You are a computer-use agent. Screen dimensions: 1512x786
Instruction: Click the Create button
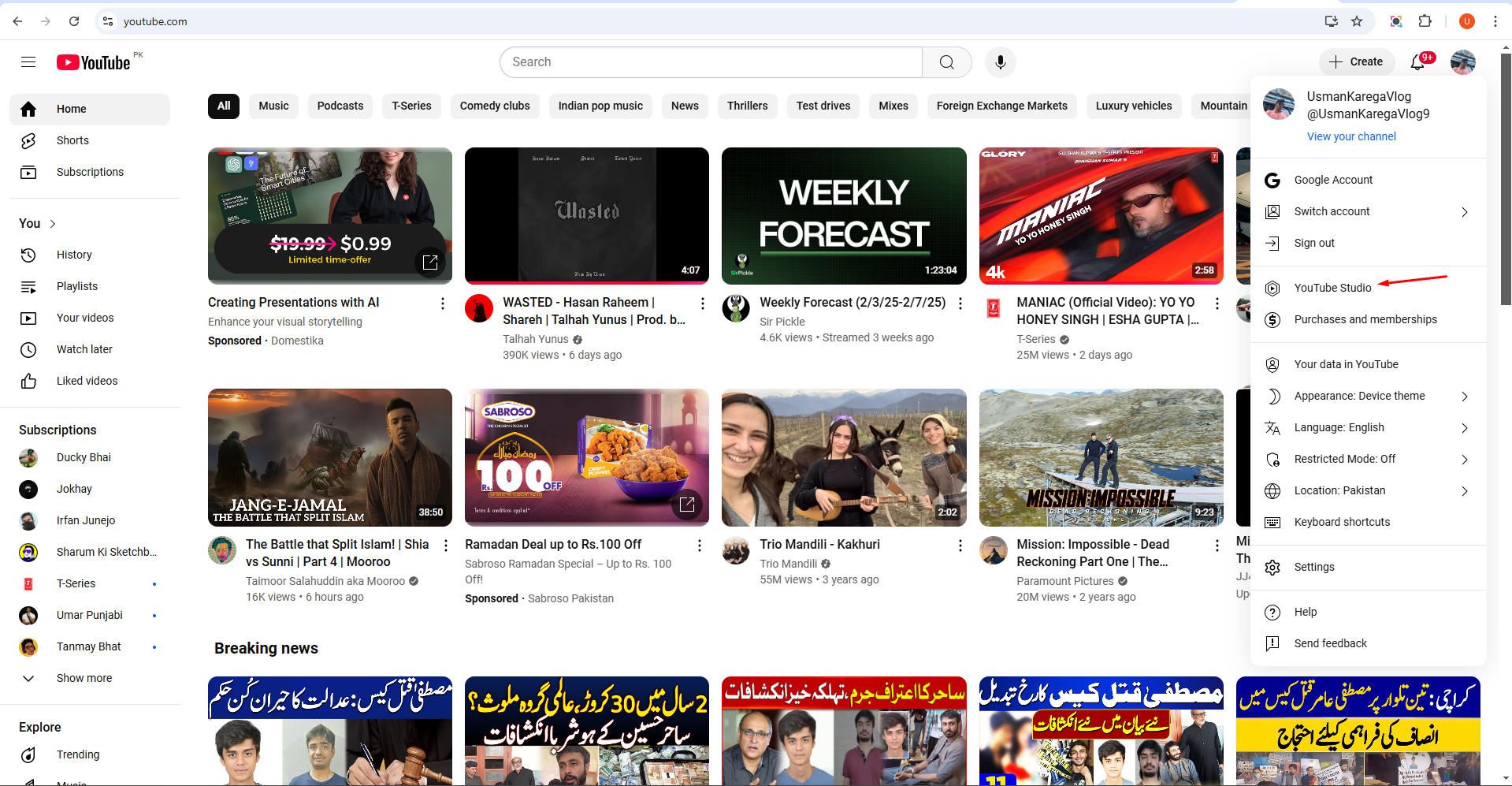[x=1357, y=61]
